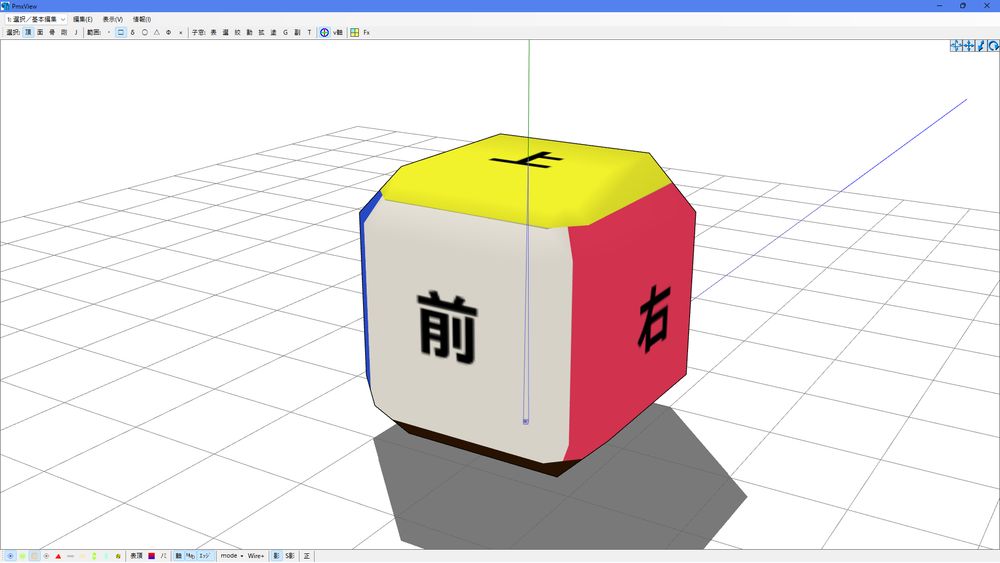
Task: Toggle vertex (頂) selection mode
Action: (x=28, y=32)
